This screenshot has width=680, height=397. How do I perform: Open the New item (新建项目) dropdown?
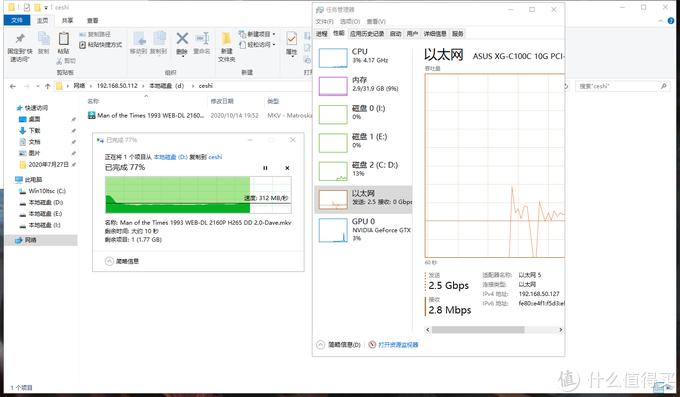click(257, 34)
